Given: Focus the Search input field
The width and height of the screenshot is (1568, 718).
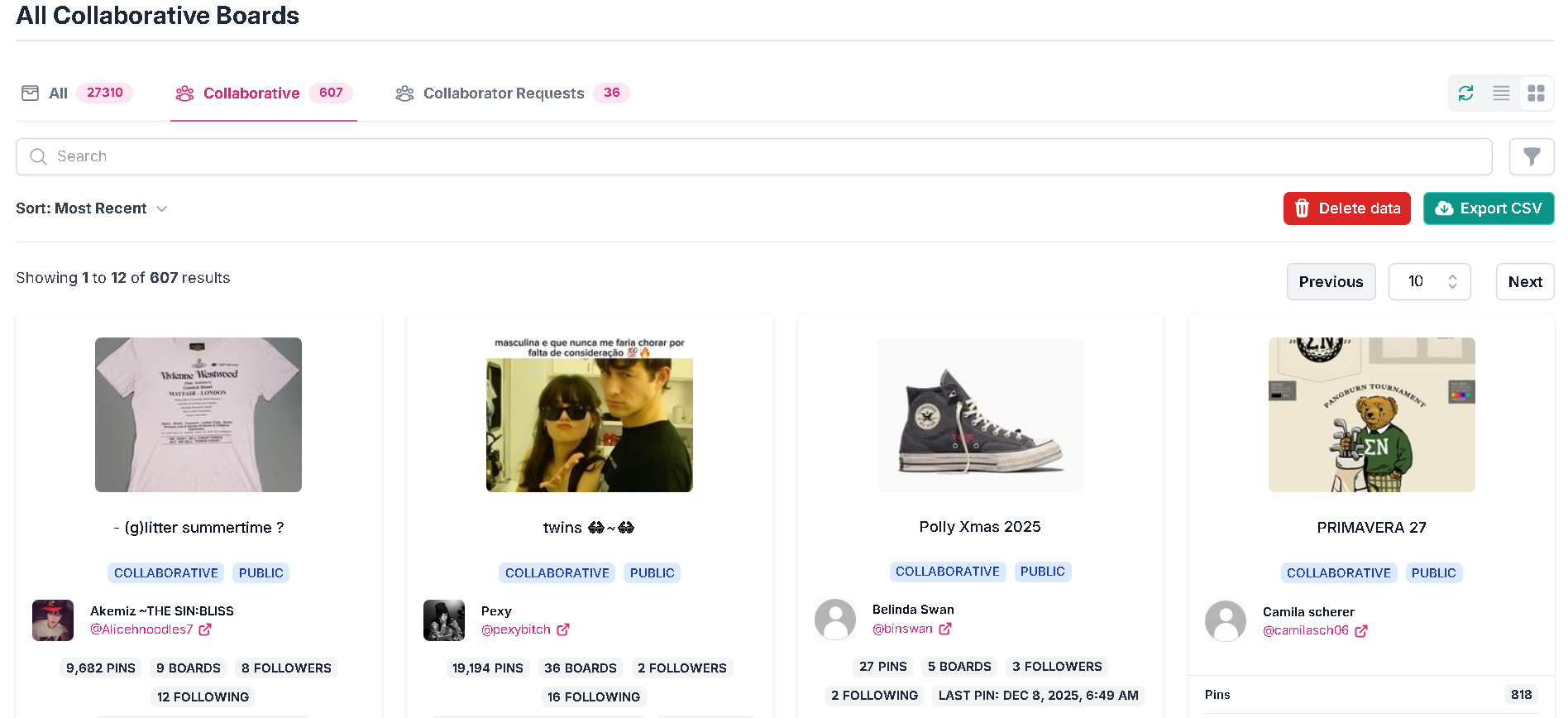Looking at the screenshot, I should pos(754,156).
